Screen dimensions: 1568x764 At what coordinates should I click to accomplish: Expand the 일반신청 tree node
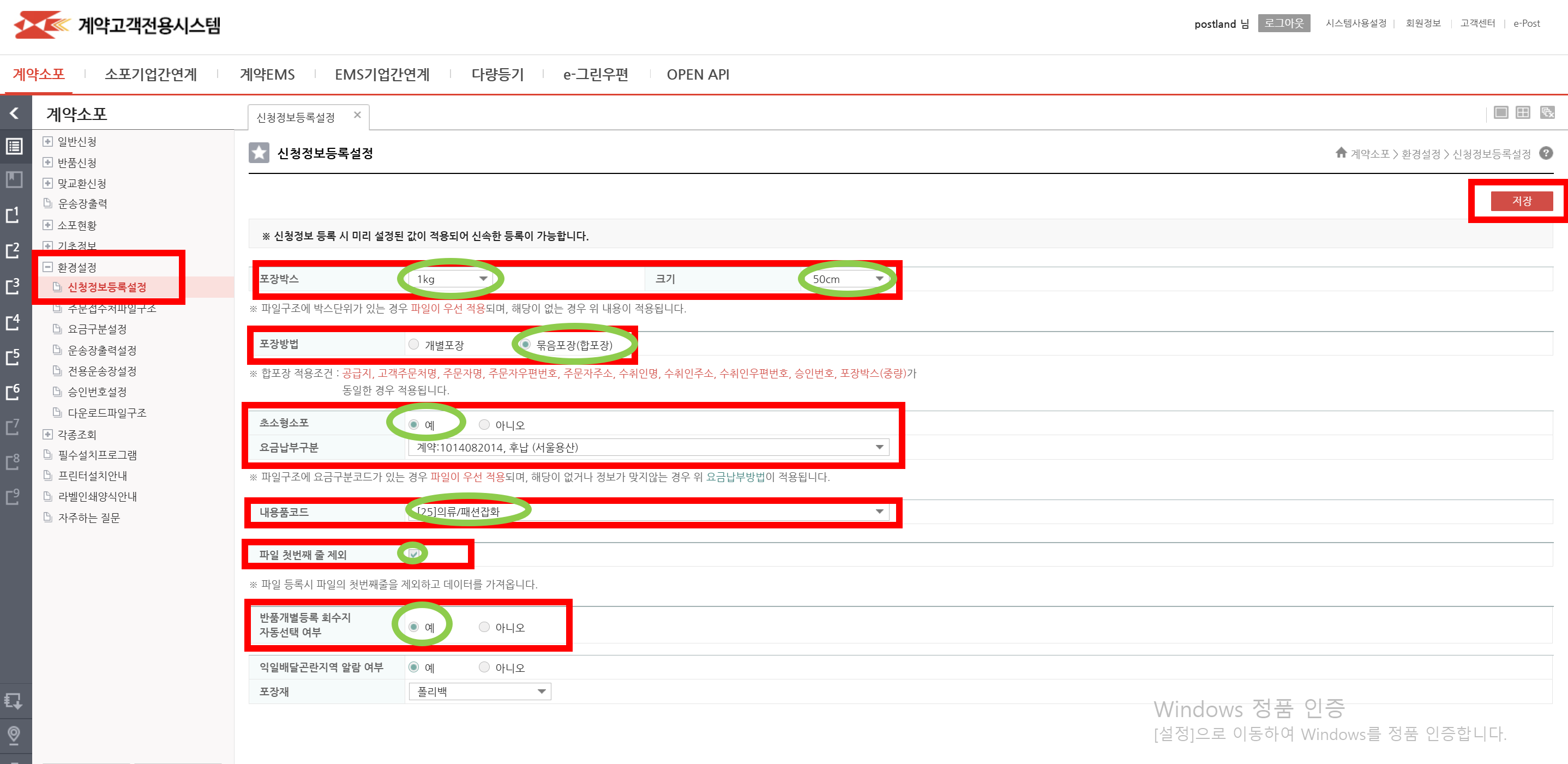click(47, 141)
